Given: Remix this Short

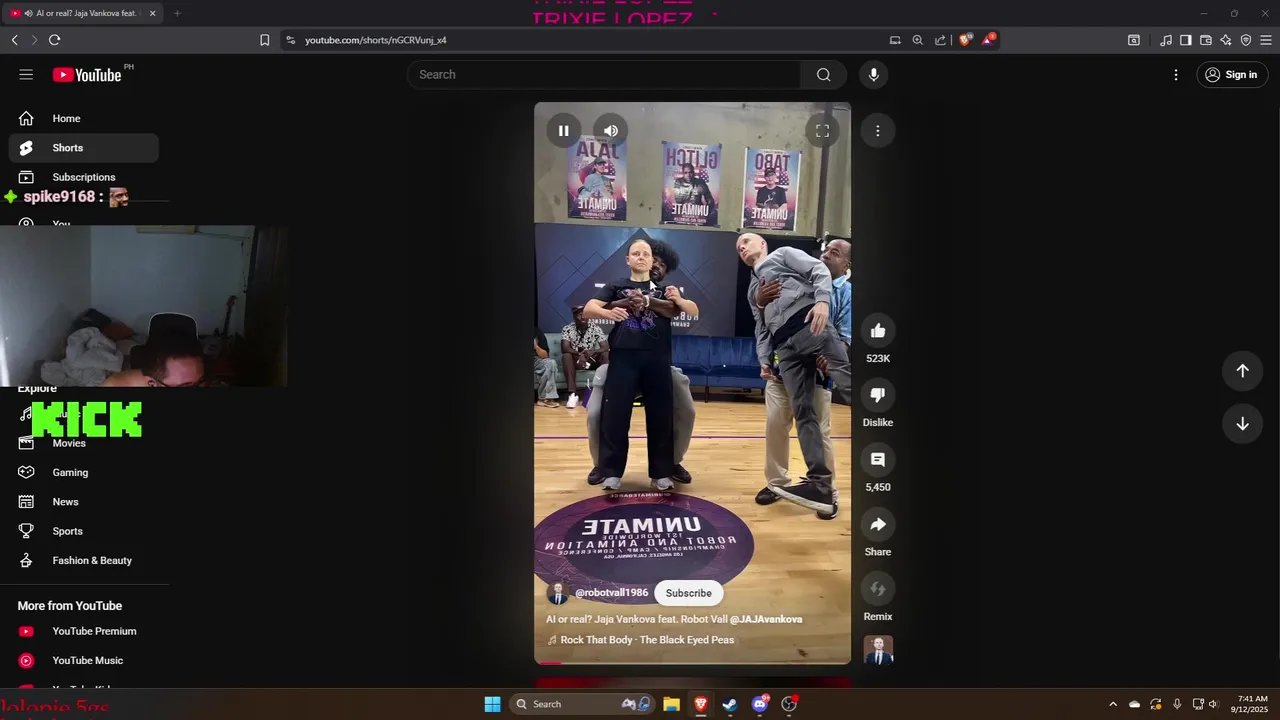Looking at the screenshot, I should 877,589.
